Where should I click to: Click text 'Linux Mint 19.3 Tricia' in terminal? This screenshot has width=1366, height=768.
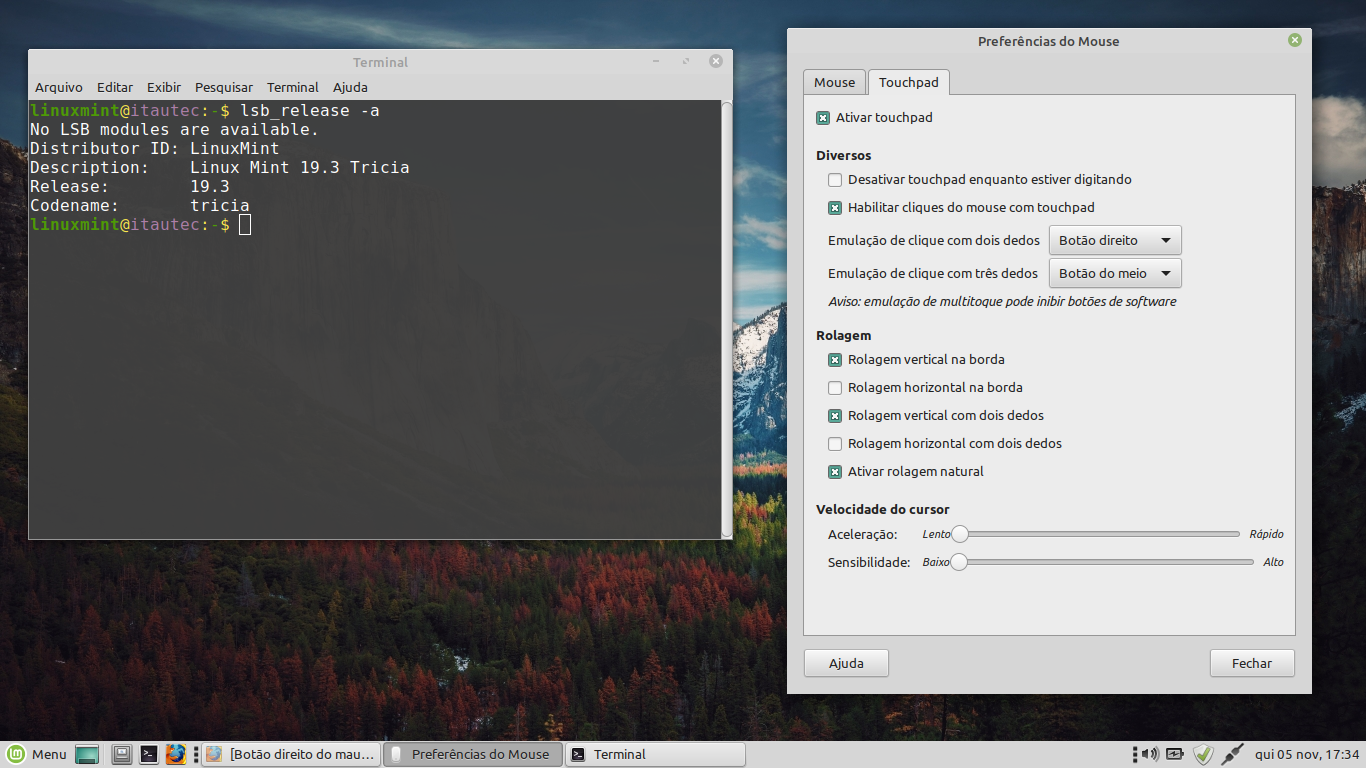pyautogui.click(x=300, y=168)
